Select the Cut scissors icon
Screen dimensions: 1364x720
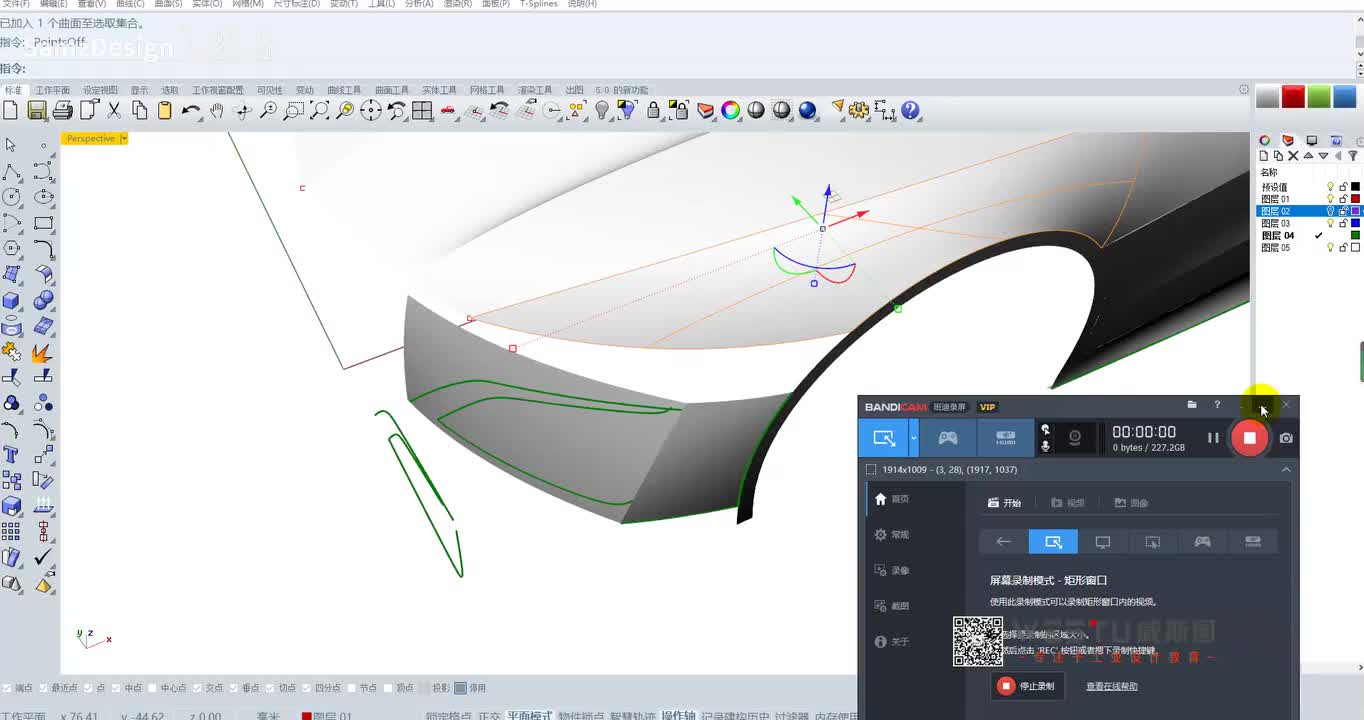point(114,110)
